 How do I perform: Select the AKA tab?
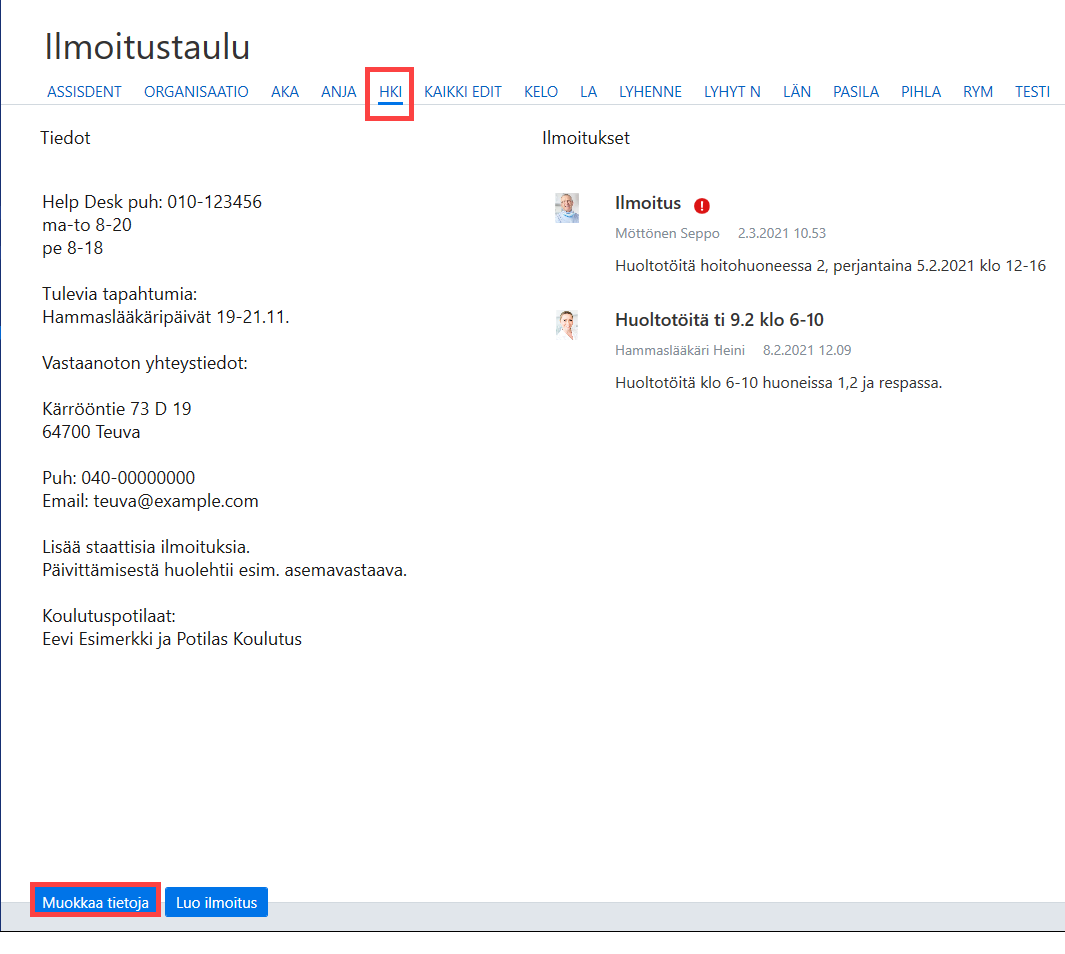click(285, 92)
